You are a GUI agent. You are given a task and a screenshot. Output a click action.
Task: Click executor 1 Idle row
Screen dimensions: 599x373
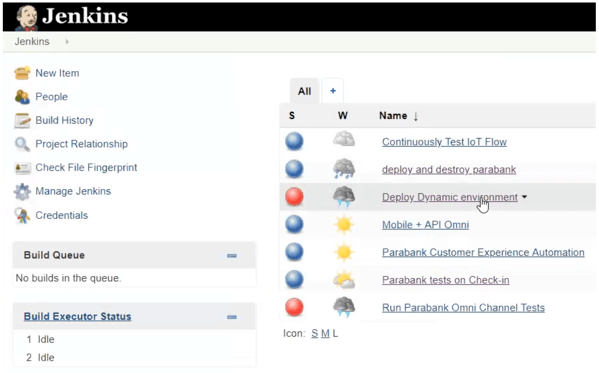pyautogui.click(x=40, y=339)
